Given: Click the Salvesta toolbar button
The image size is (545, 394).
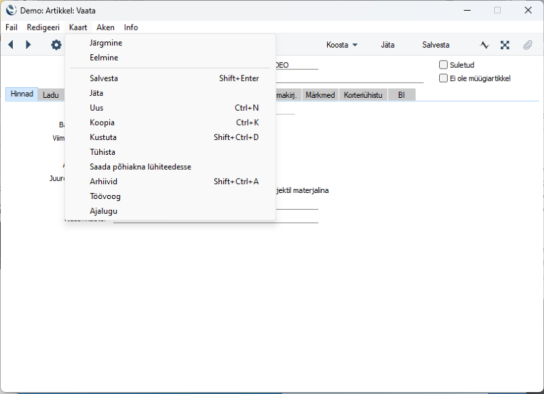Looking at the screenshot, I should click(436, 45).
